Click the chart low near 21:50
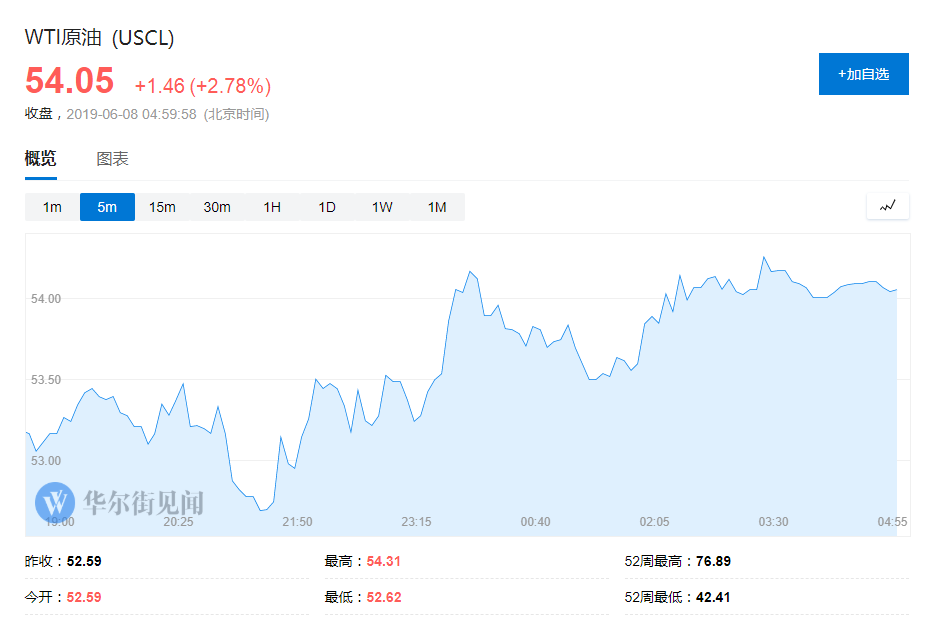The width and height of the screenshot is (926, 626). (x=261, y=510)
